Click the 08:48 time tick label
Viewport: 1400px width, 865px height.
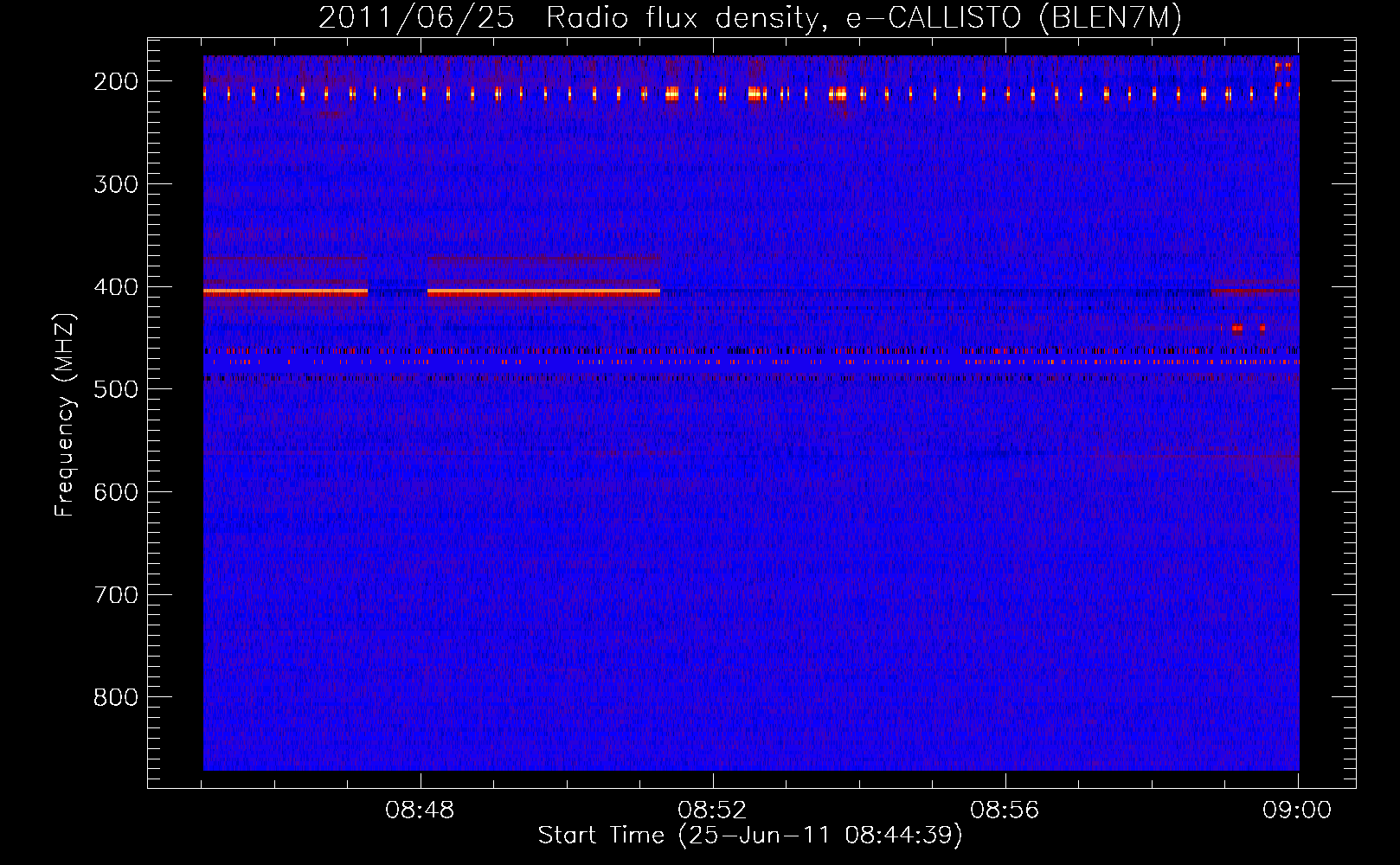click(421, 811)
